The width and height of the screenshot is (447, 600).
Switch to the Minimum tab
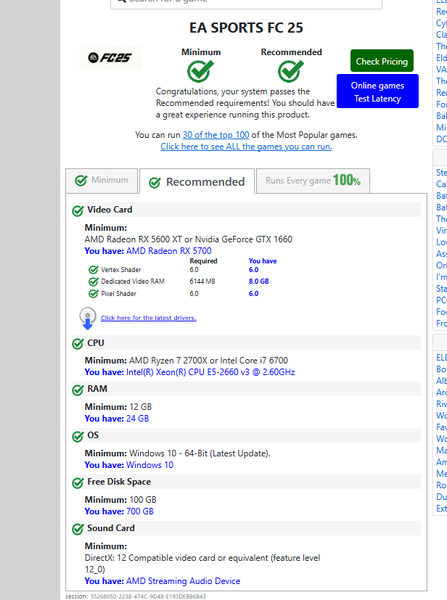click(x=101, y=180)
